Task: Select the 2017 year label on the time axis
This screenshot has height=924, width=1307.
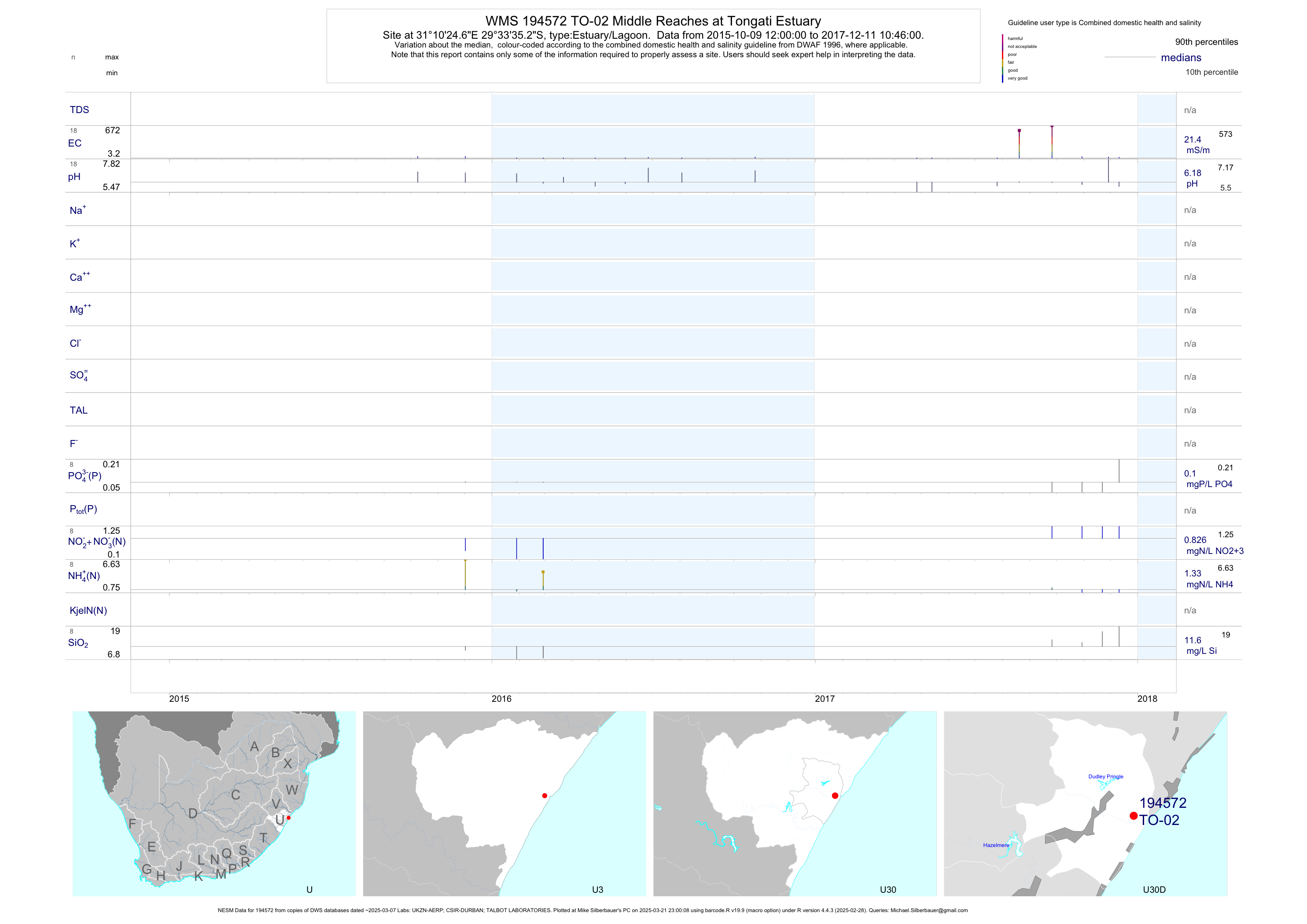Action: click(824, 699)
